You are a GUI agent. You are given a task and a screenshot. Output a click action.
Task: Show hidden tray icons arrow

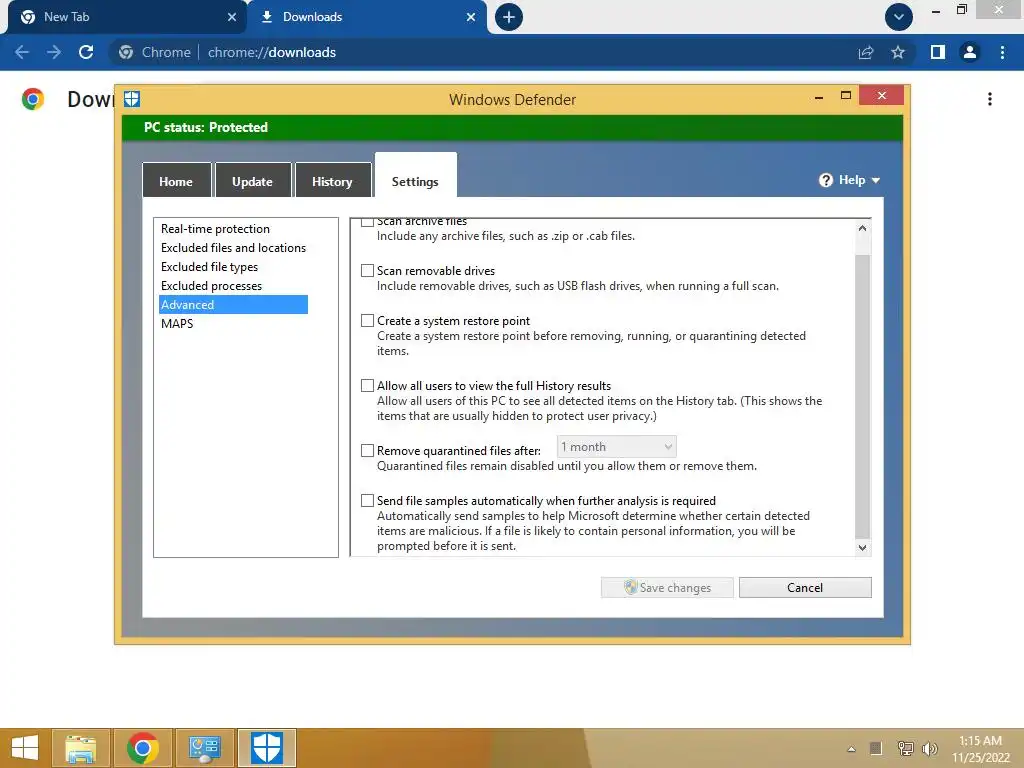851,749
